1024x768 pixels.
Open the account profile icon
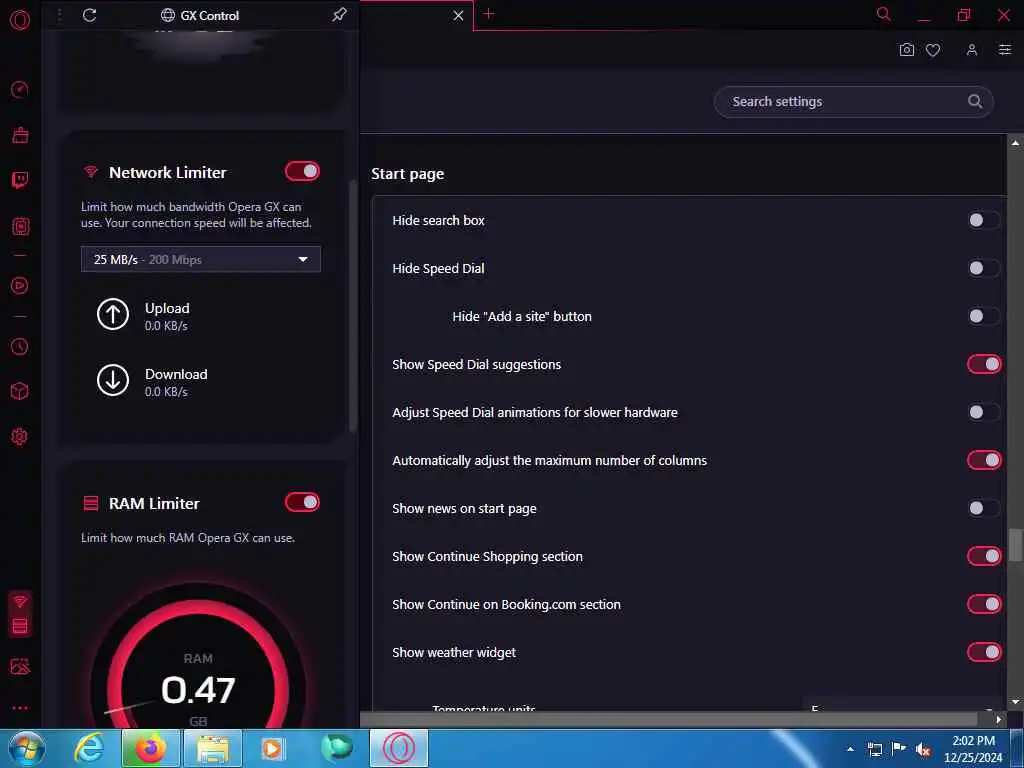972,50
